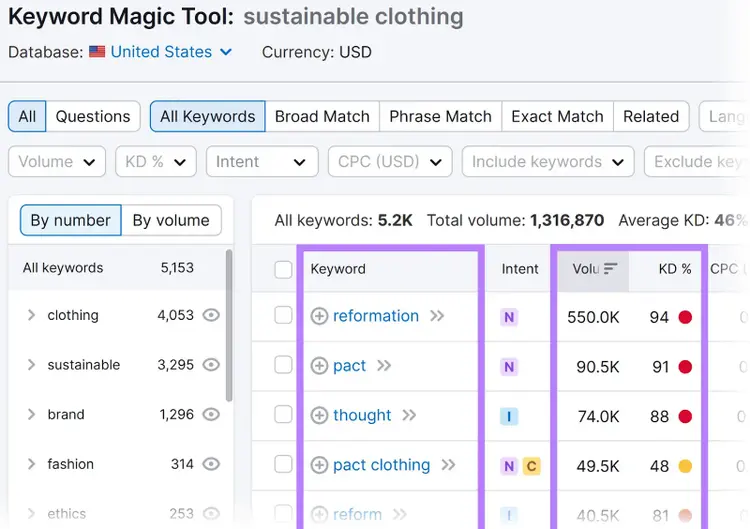The image size is (750, 529).
Task: Expand the fashion keyword group
Action: pyautogui.click(x=31, y=464)
